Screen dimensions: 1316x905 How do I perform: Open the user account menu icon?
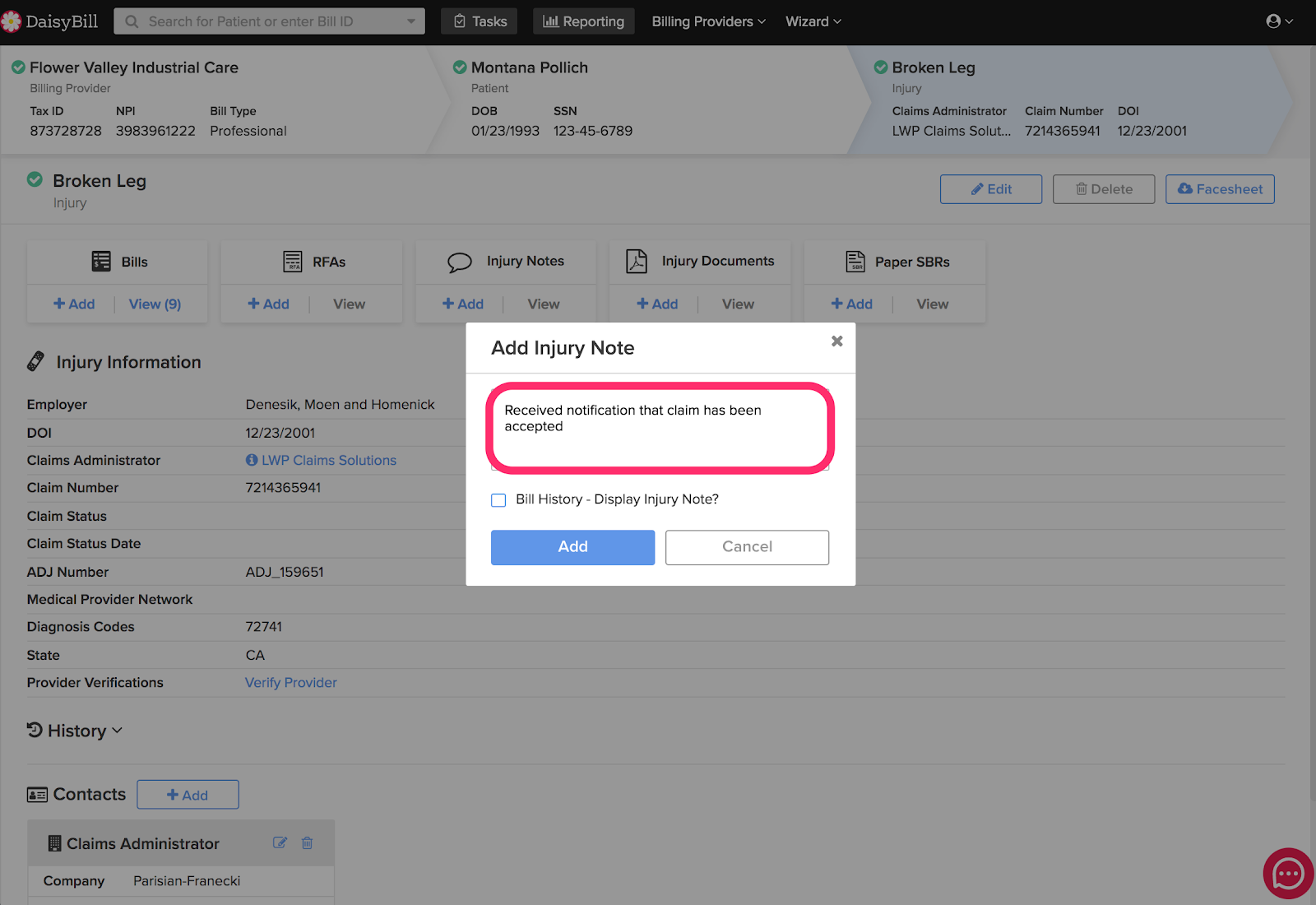1279,21
